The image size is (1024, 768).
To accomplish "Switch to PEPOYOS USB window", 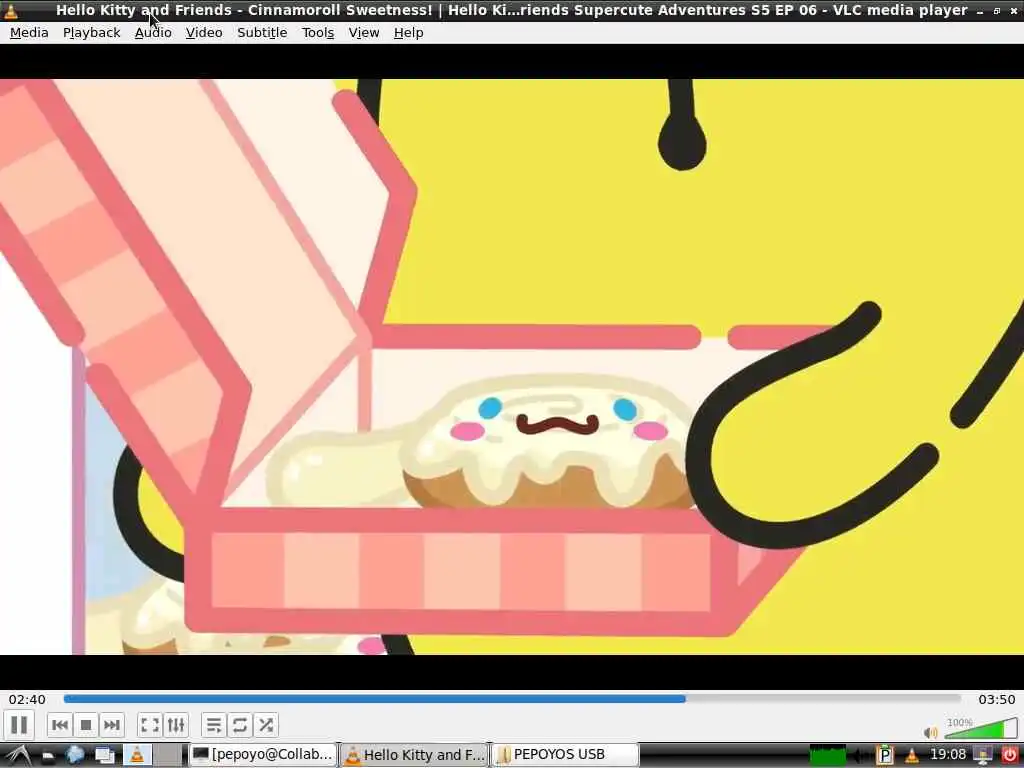I will (x=565, y=755).
